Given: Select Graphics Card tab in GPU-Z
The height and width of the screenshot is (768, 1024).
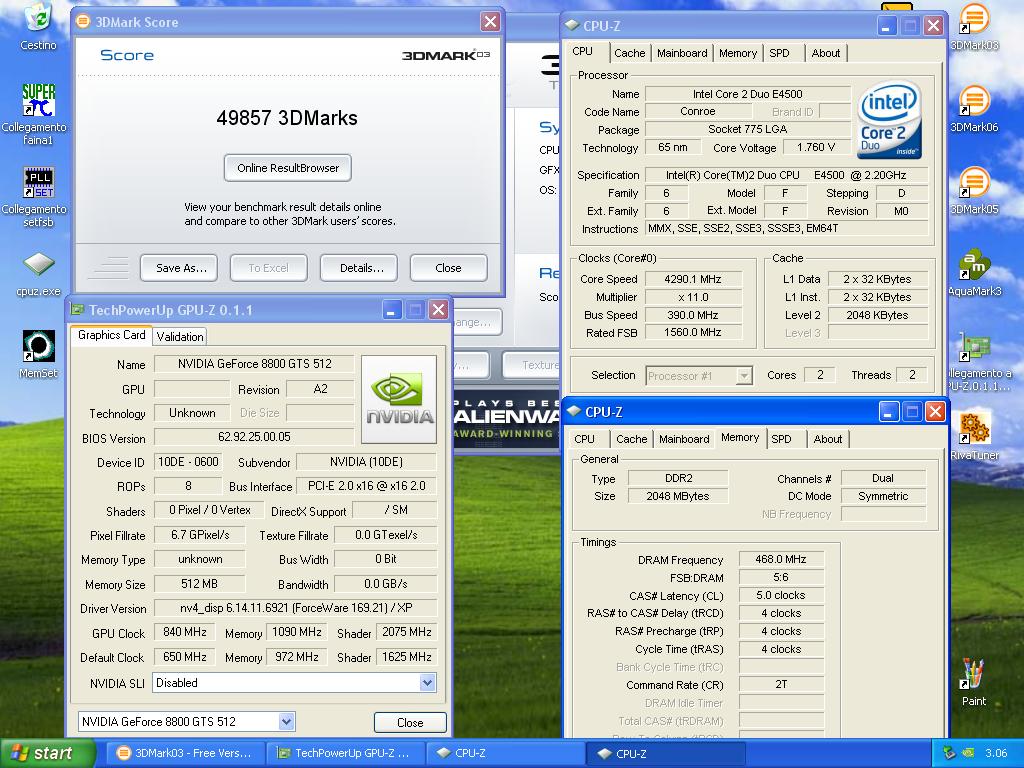Looking at the screenshot, I should (x=112, y=335).
